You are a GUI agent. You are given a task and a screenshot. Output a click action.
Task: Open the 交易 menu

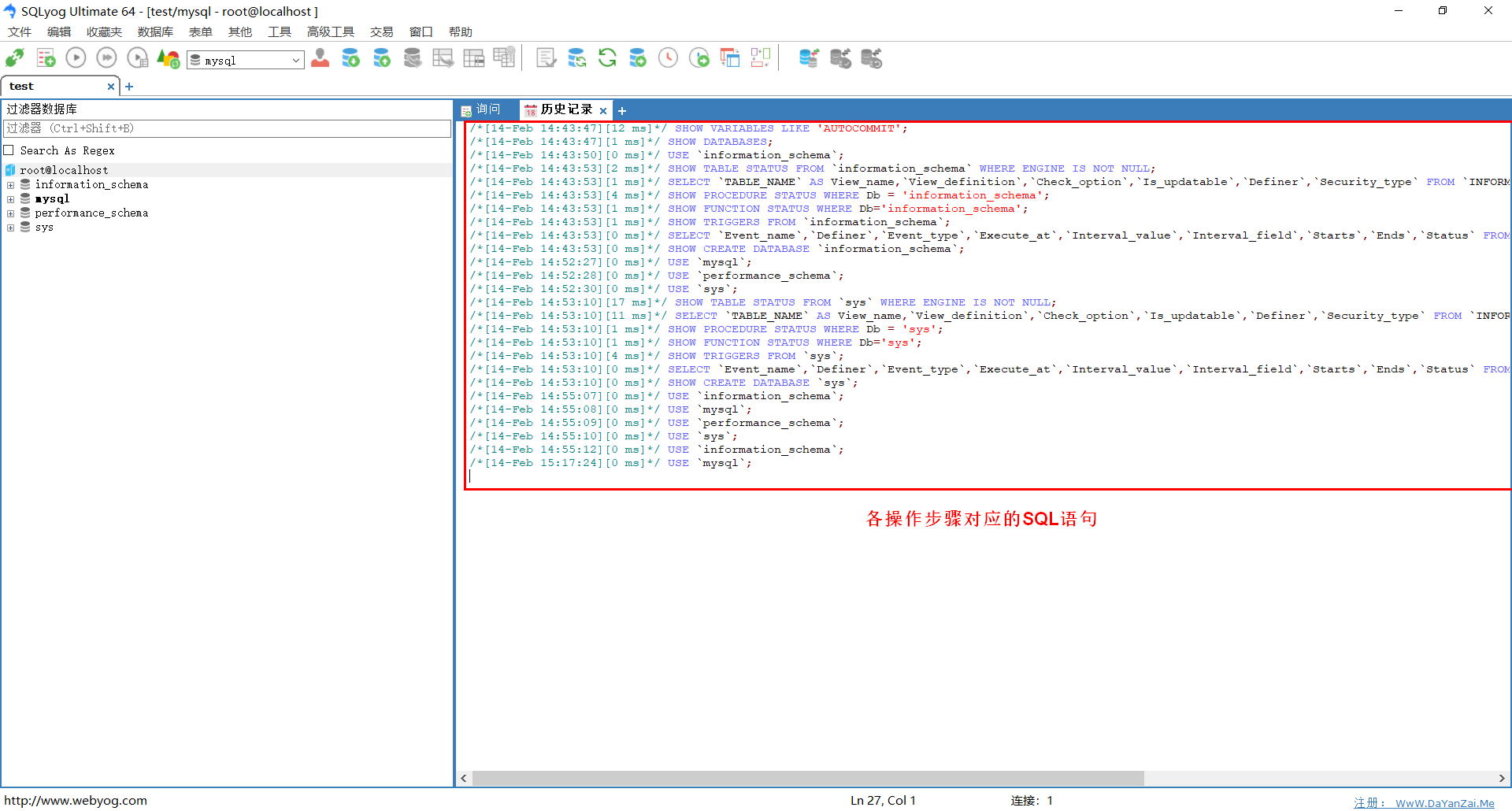(x=382, y=31)
